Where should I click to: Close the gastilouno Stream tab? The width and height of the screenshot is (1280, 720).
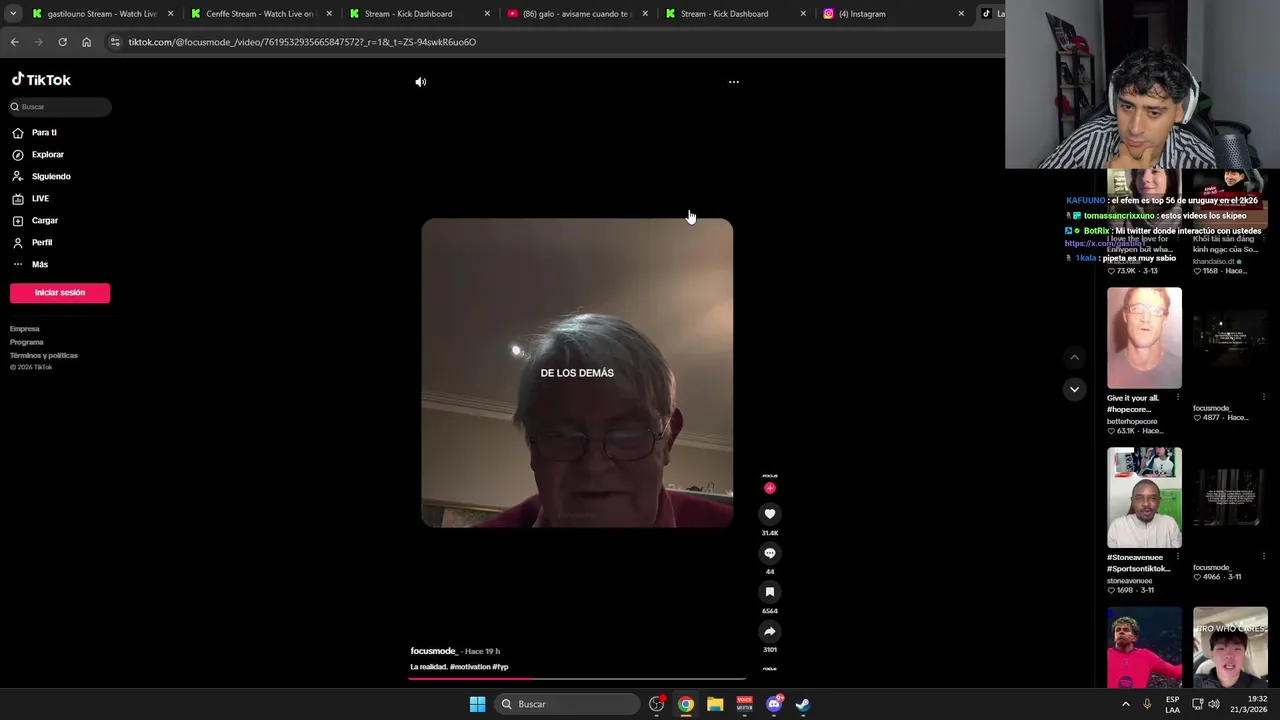click(x=170, y=14)
